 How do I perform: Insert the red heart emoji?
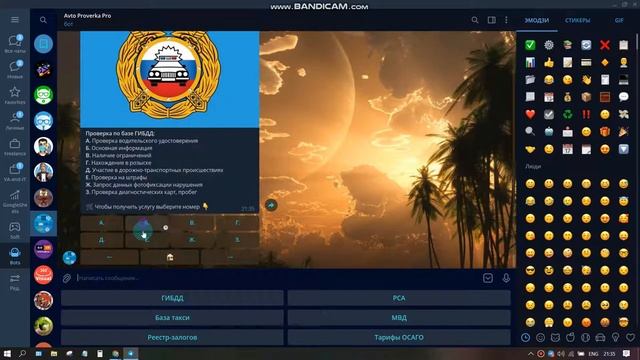(530, 114)
